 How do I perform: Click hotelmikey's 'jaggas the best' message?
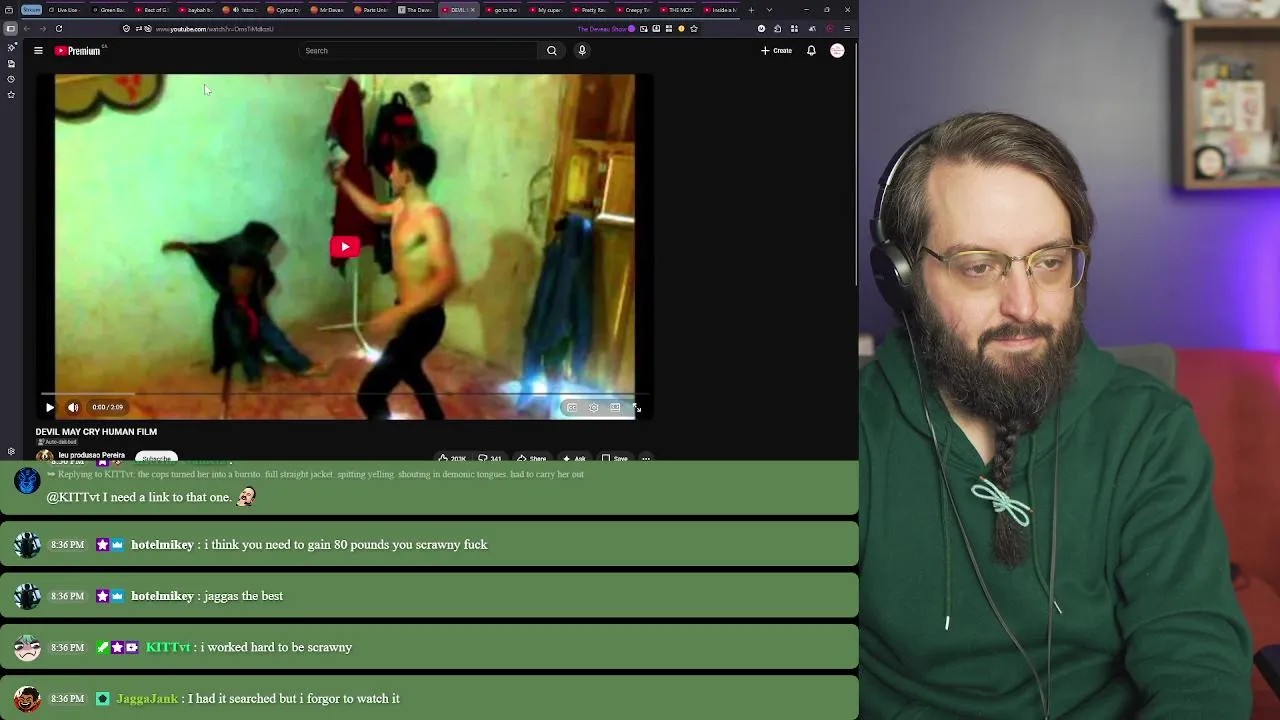click(x=244, y=596)
